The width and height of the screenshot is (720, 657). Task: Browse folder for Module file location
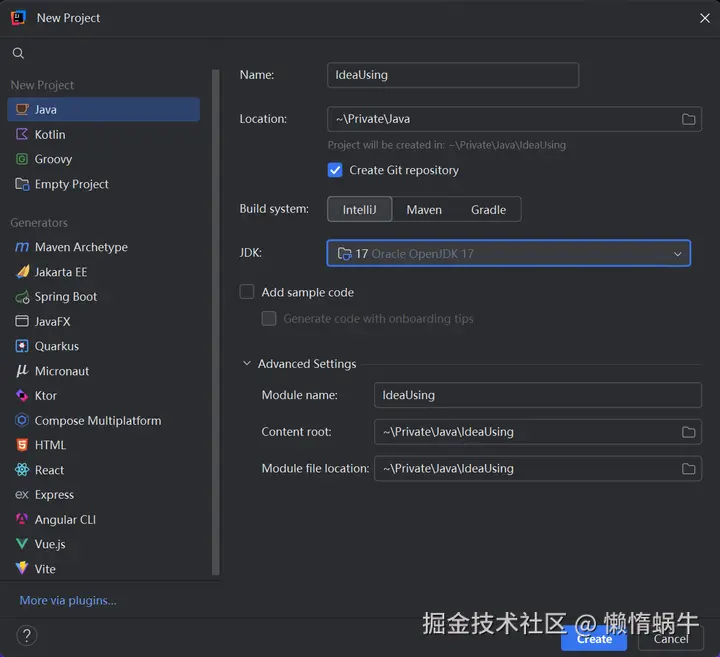coord(688,469)
